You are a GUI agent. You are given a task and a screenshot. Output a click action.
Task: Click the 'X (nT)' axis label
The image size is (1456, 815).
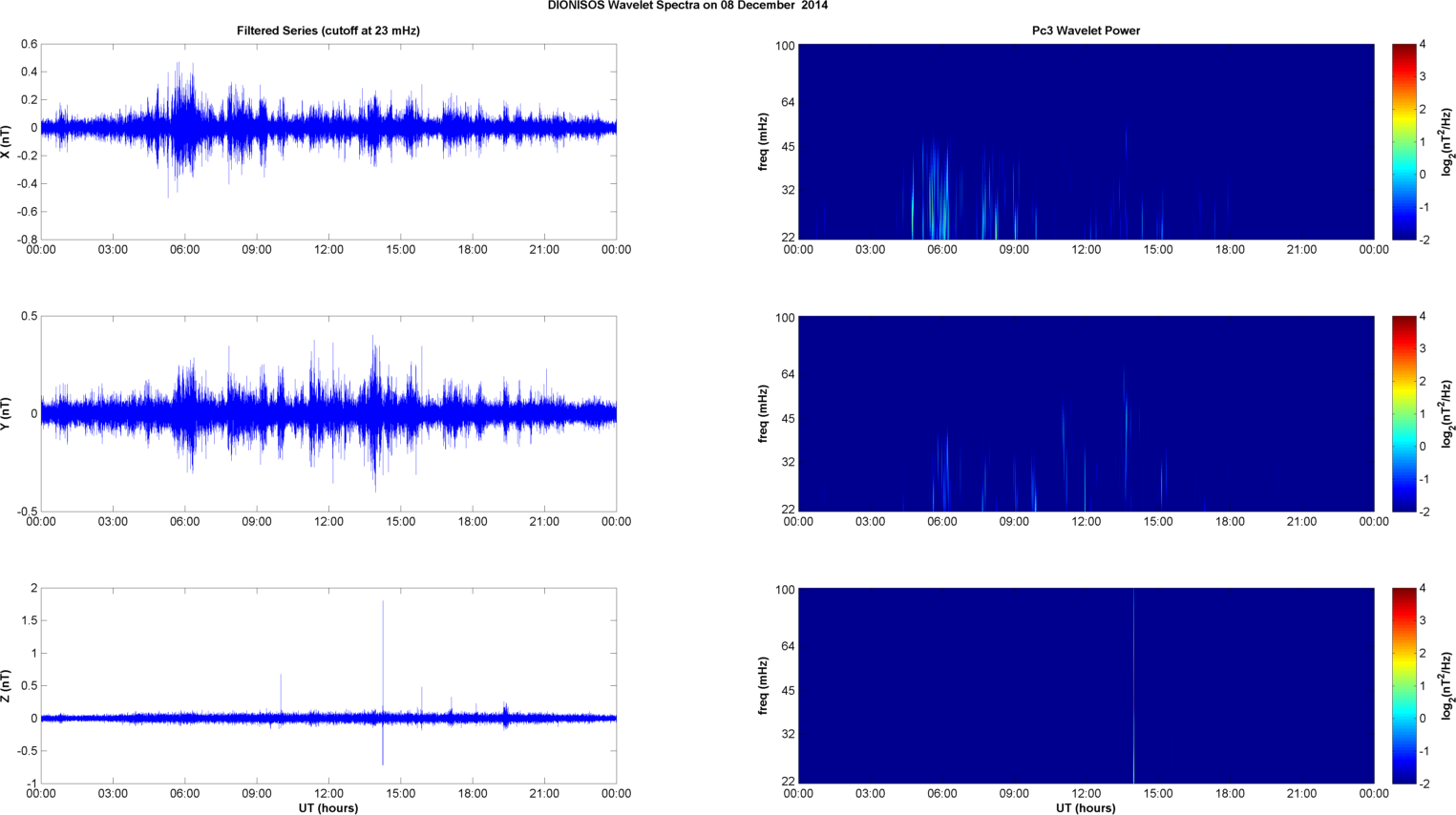(x=7, y=142)
